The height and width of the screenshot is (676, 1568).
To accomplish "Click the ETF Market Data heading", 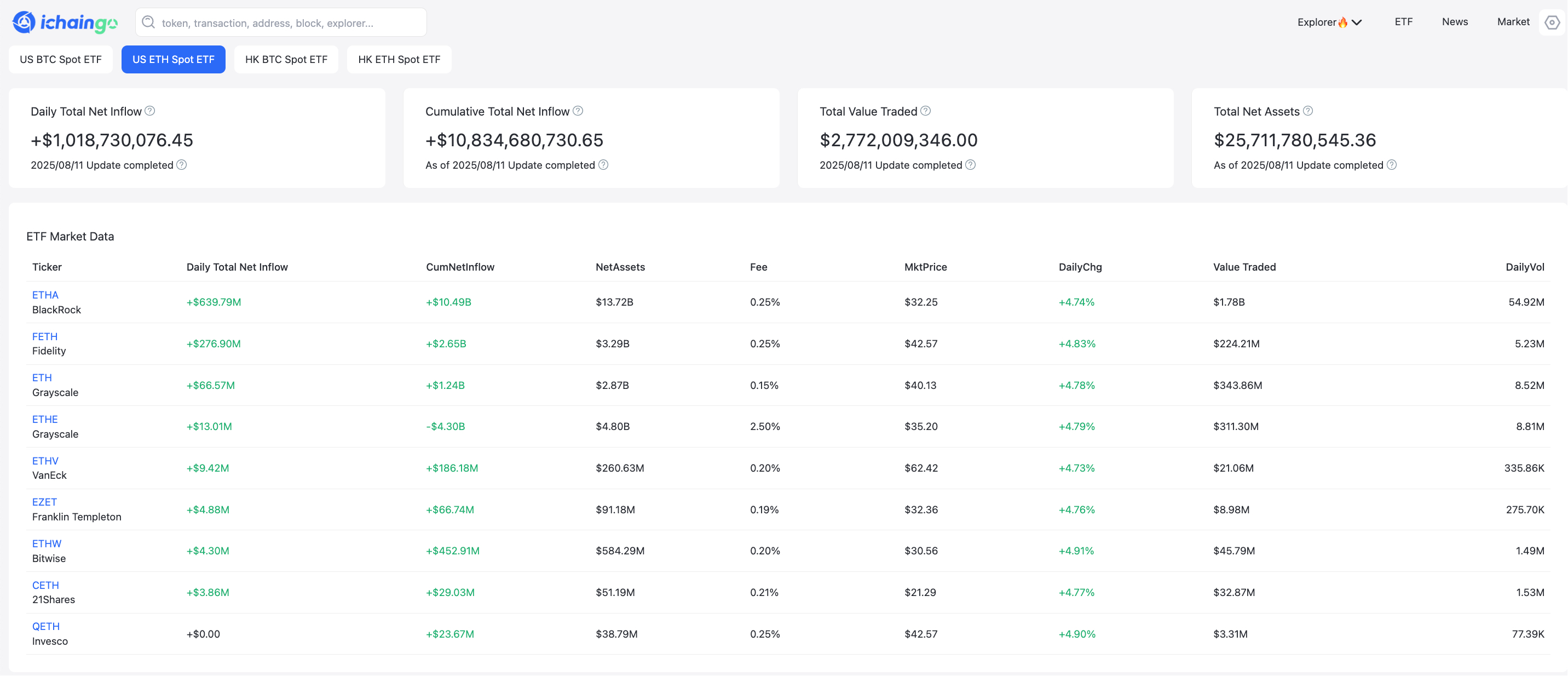I will (x=70, y=236).
